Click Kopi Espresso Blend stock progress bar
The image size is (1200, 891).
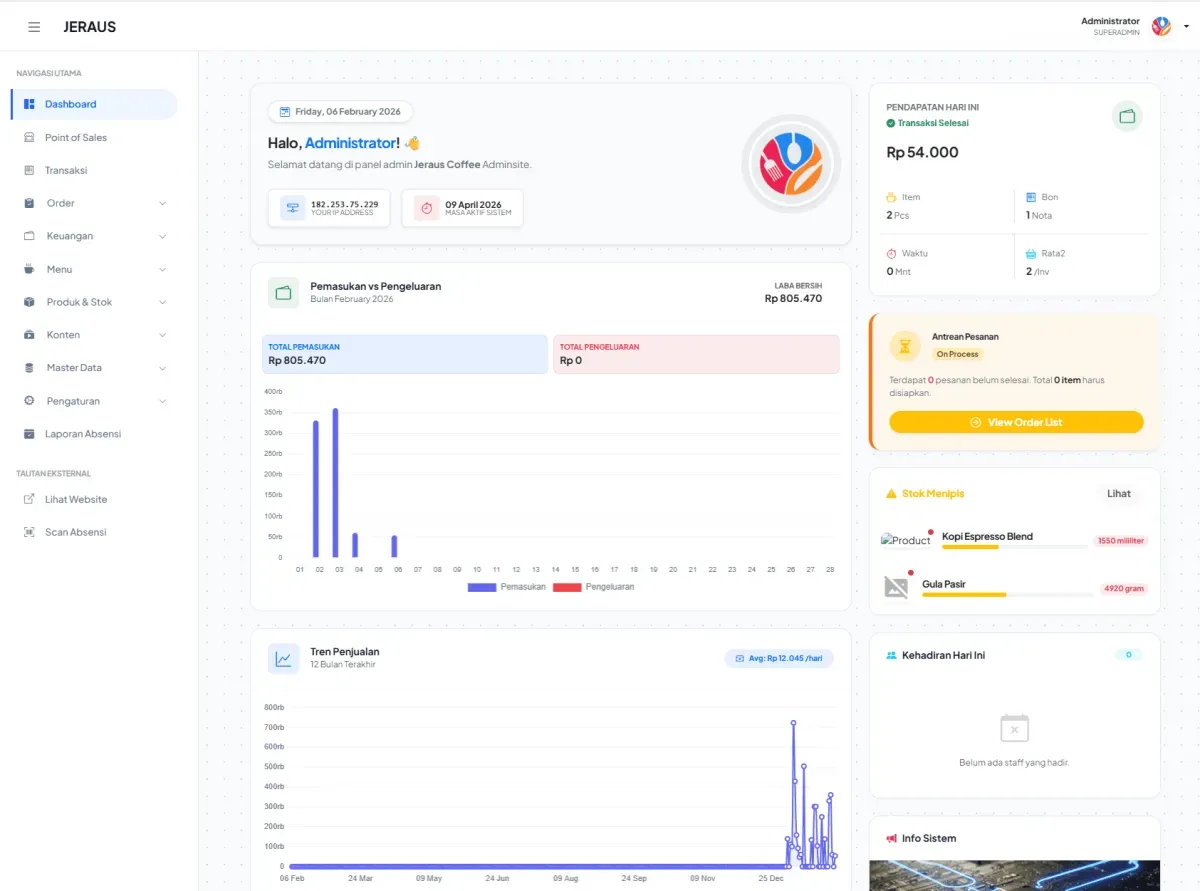(1014, 547)
